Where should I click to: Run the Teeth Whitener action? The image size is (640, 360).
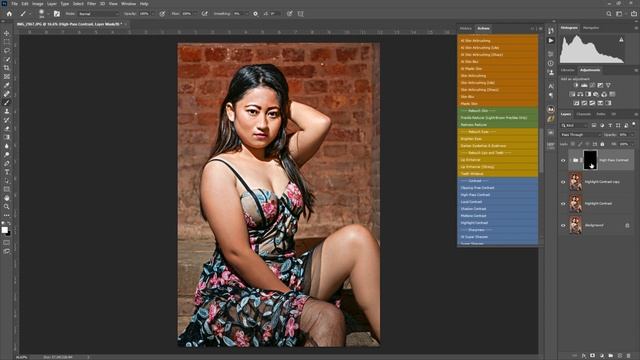click(x=498, y=174)
